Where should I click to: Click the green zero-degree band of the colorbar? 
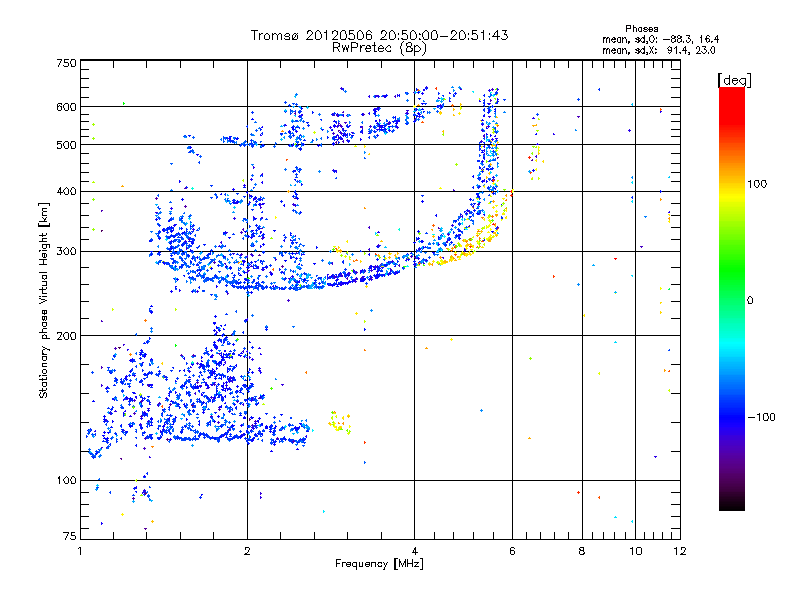click(732, 298)
